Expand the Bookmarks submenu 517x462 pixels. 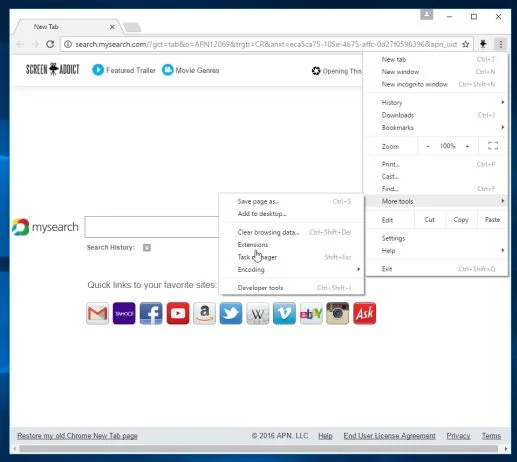click(436, 127)
